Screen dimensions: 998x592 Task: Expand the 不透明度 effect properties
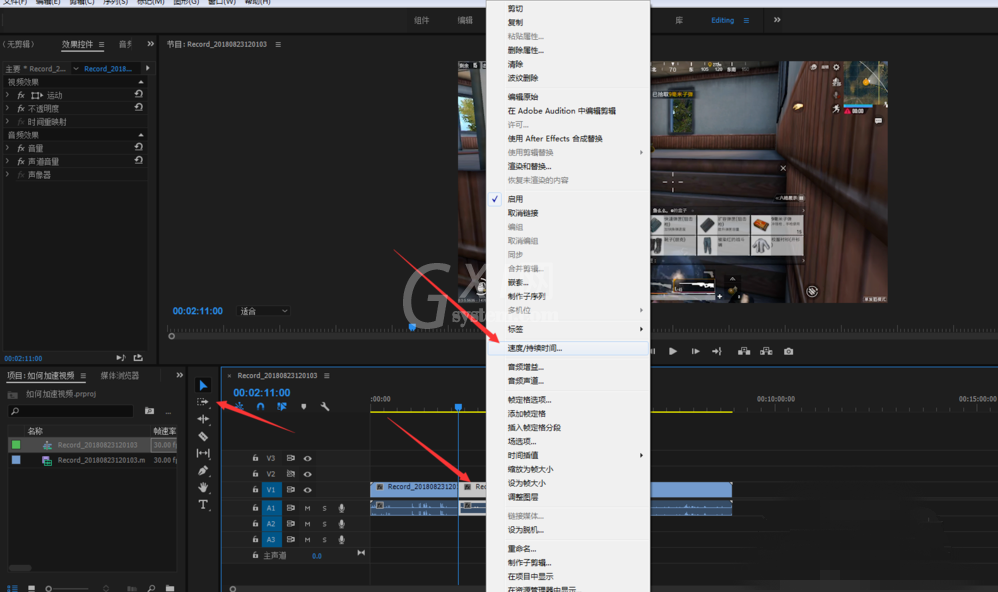coord(8,108)
